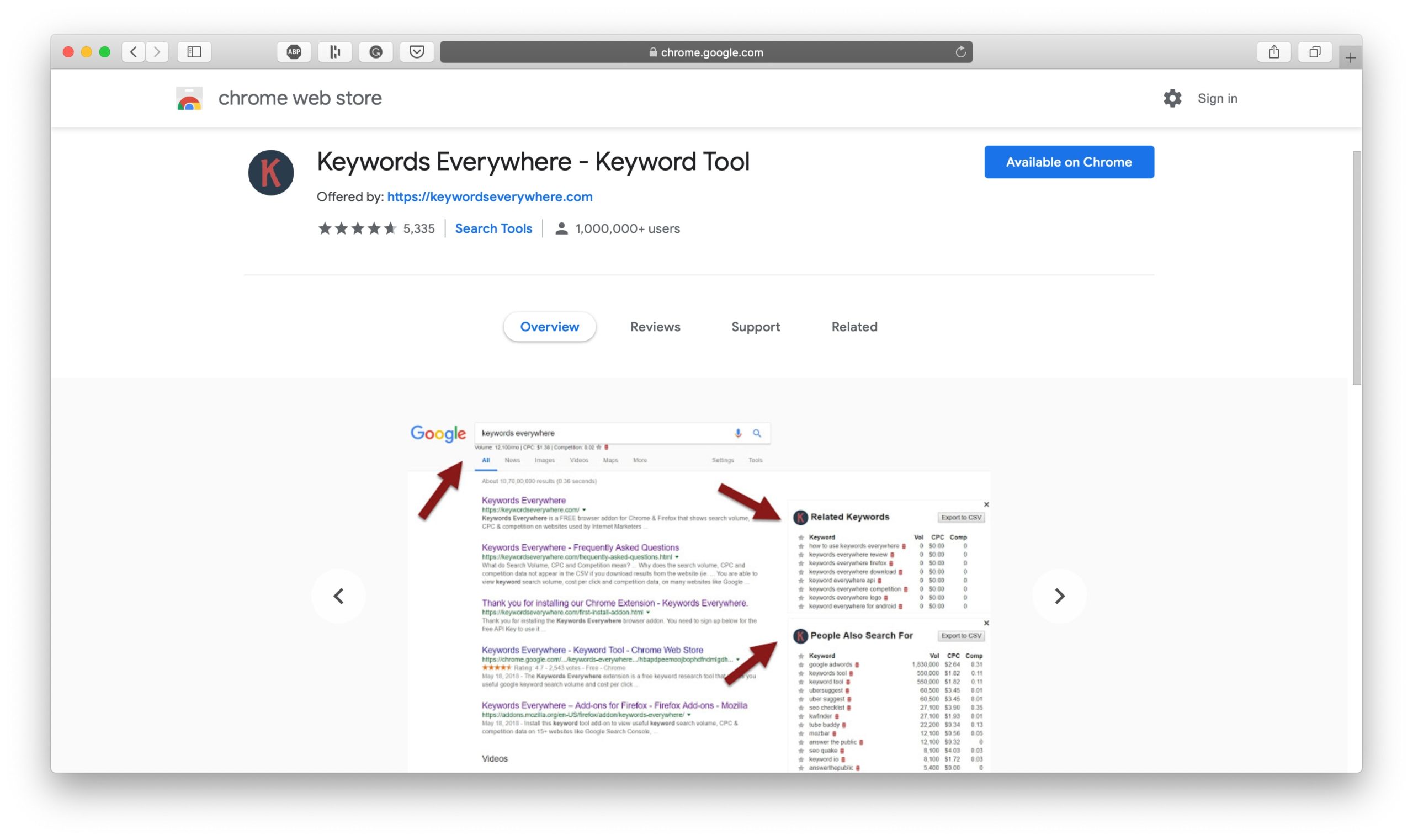Viewport: 1413px width, 840px height.
Task: Switch to the Support tab
Action: [755, 327]
